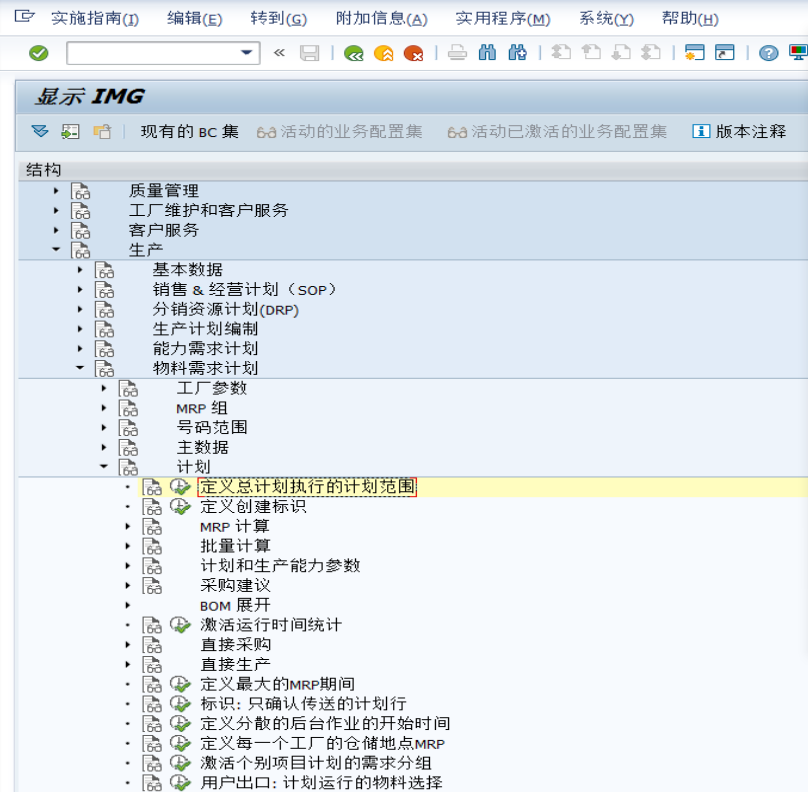
Task: Expand the 基本数据 node
Action: pos(80,269)
